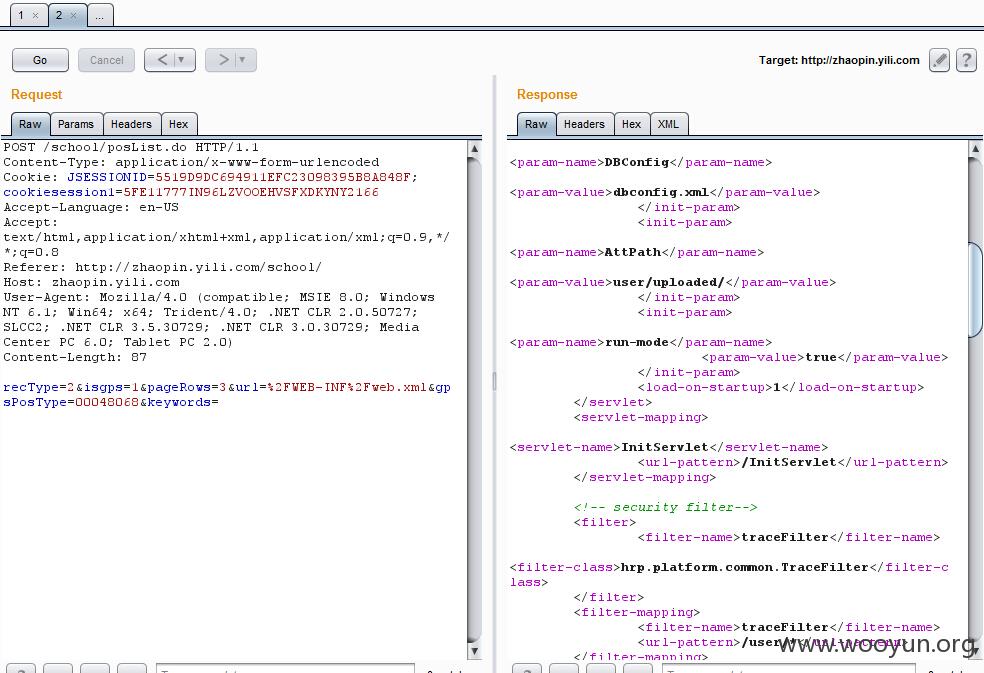
Task: Go forward to next request in history
Action: [x=223, y=60]
